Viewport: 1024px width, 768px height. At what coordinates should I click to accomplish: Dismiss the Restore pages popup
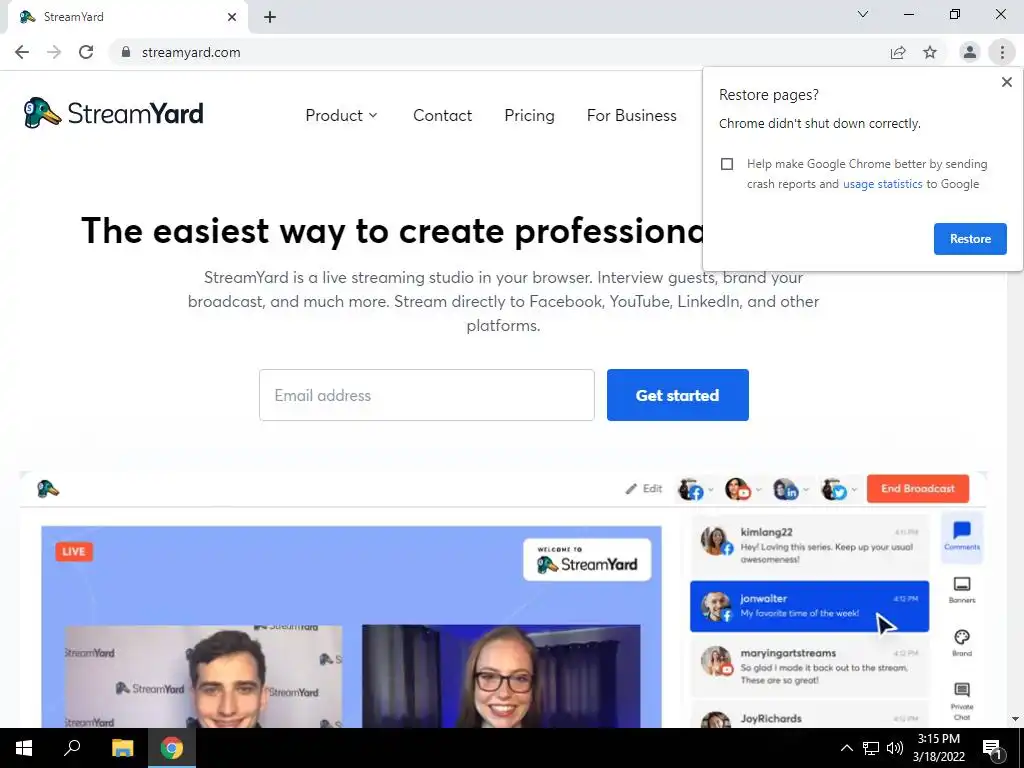point(1006,82)
